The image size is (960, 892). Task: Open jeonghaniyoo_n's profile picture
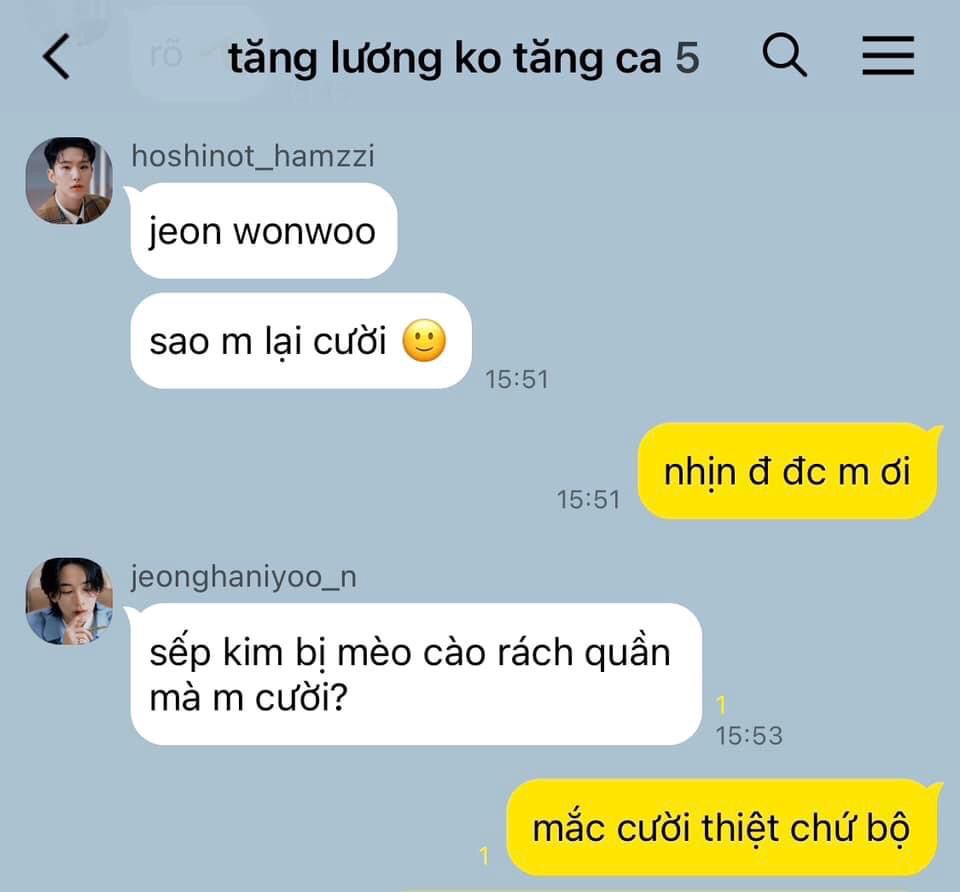pos(69,601)
